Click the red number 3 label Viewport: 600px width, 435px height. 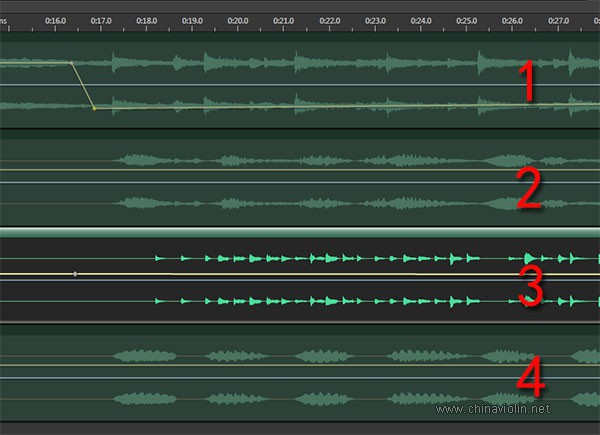[x=529, y=285]
